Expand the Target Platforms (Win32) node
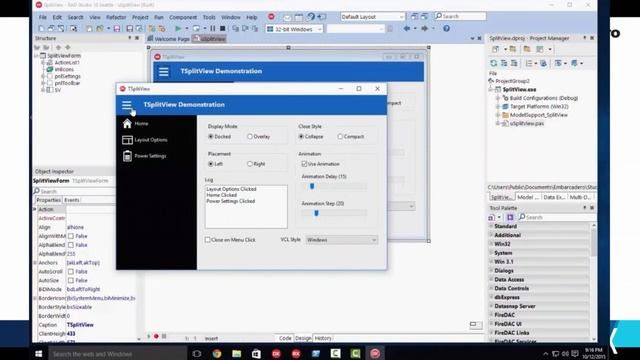640x360 pixels. point(498,107)
